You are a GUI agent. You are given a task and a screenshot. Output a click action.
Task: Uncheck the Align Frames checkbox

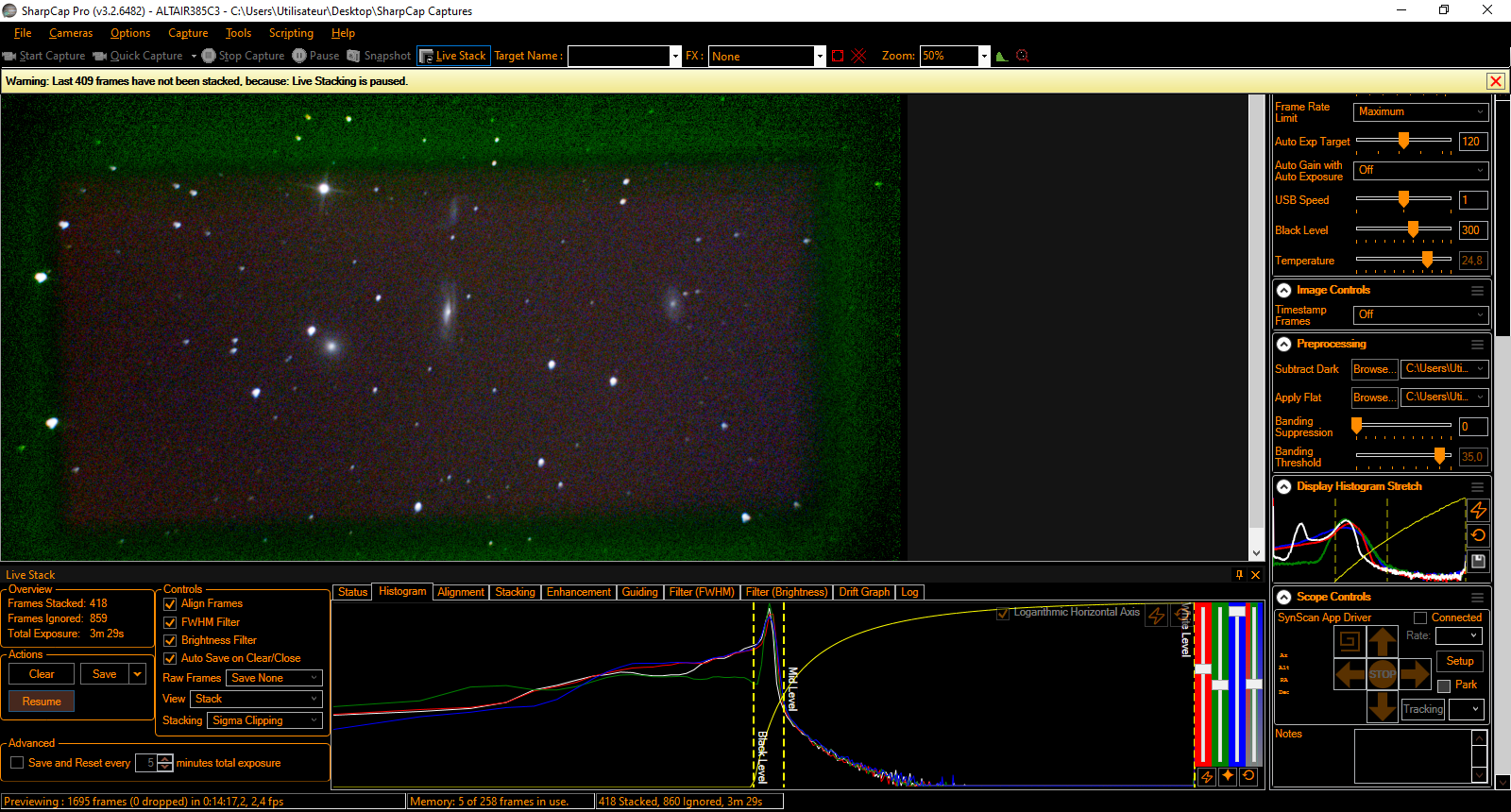(171, 604)
